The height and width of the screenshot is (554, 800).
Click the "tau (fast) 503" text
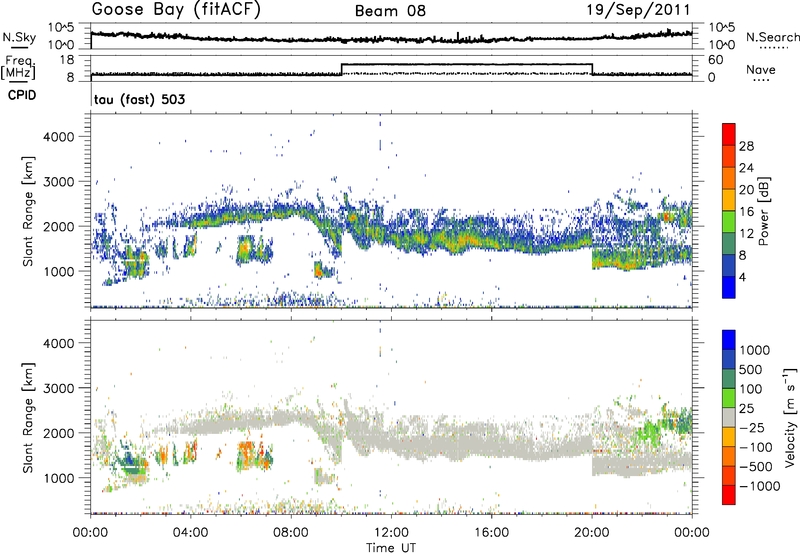139,99
